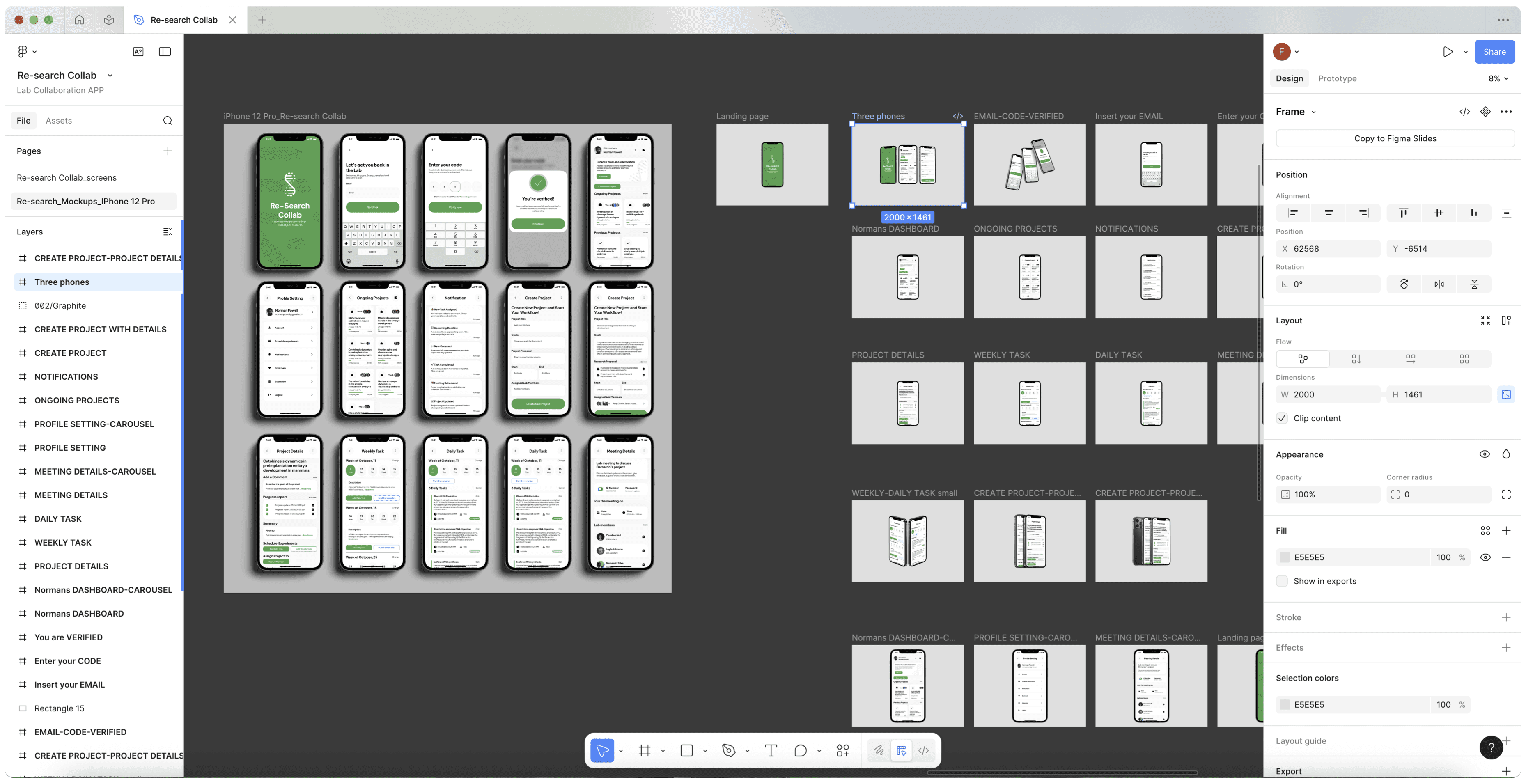
Task: Click the Share button
Action: tap(1494, 52)
